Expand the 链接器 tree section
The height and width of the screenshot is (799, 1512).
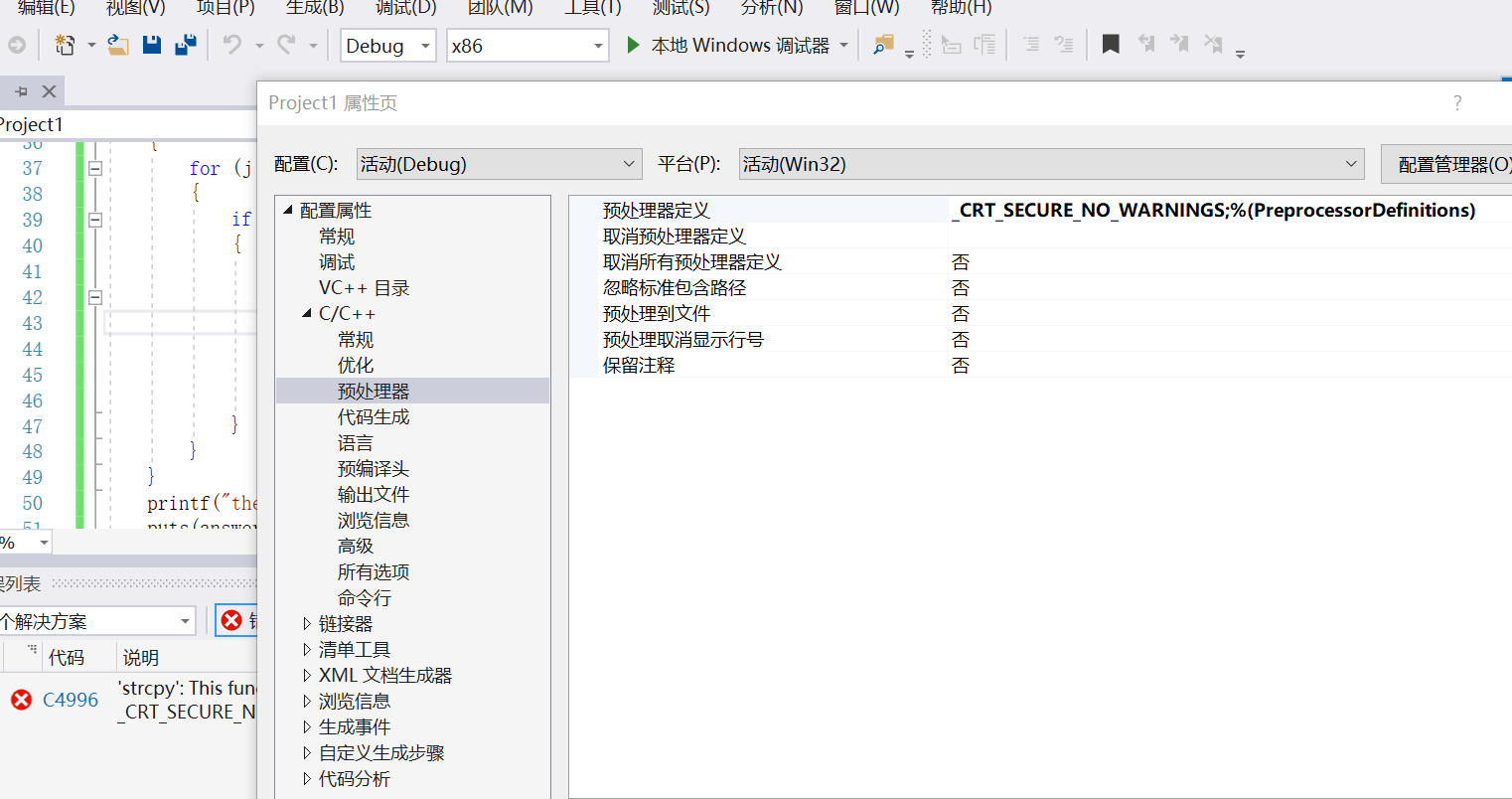tap(306, 623)
